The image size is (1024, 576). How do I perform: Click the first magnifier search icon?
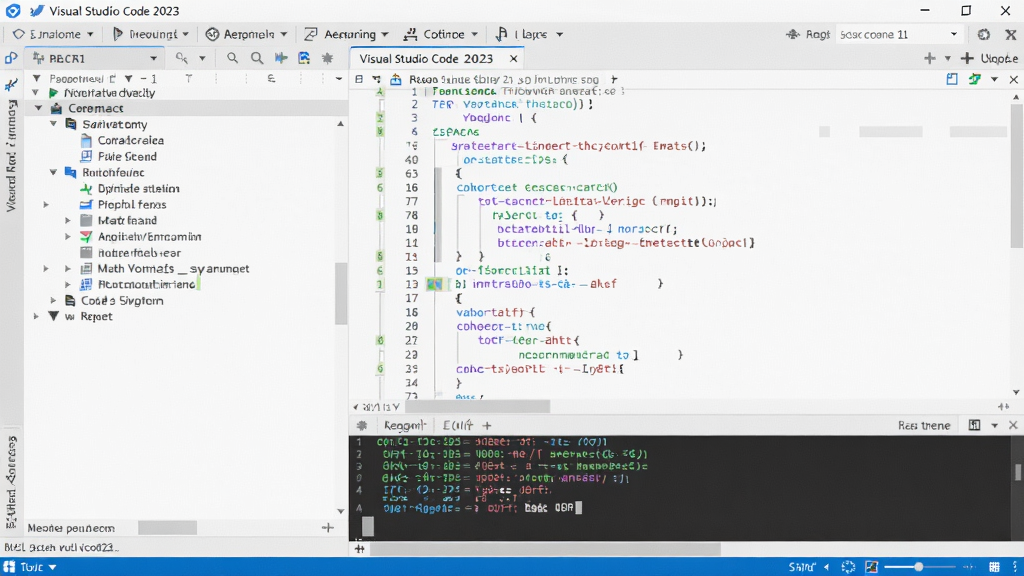232,58
